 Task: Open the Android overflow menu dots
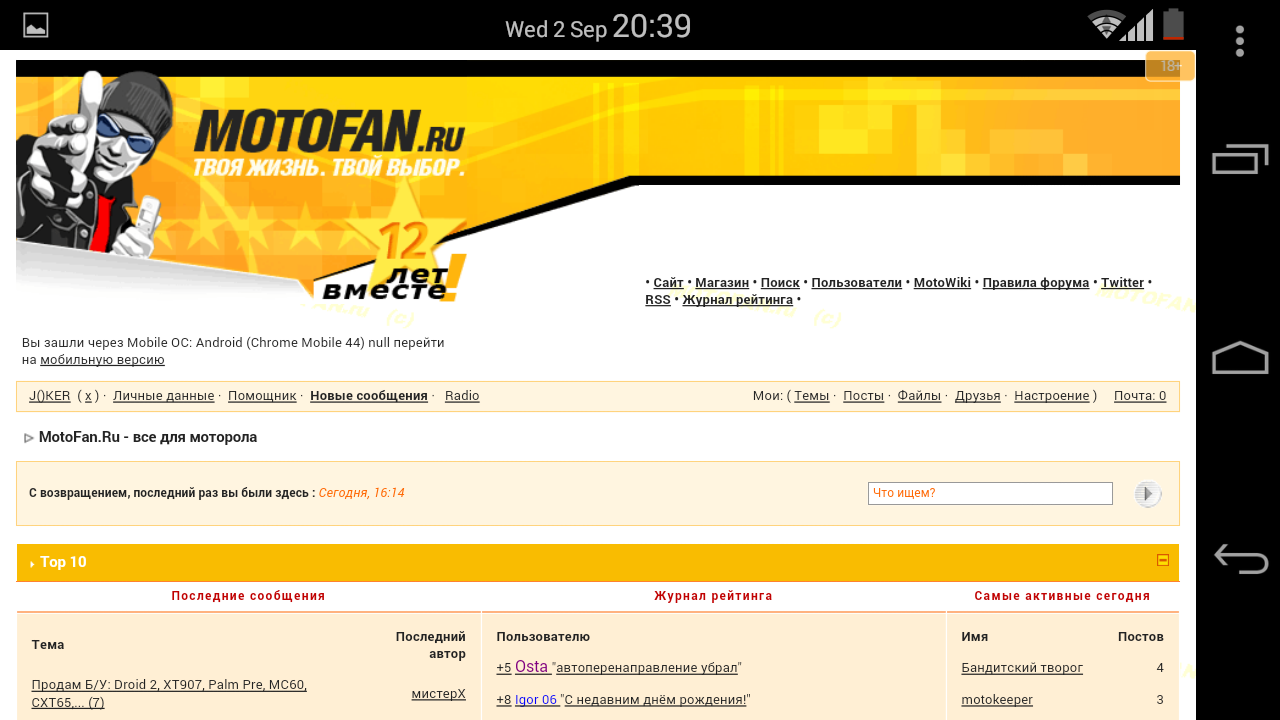point(1240,41)
